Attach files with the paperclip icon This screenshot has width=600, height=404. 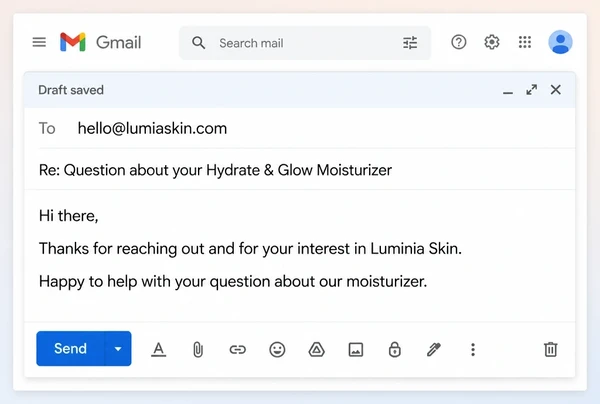click(198, 350)
